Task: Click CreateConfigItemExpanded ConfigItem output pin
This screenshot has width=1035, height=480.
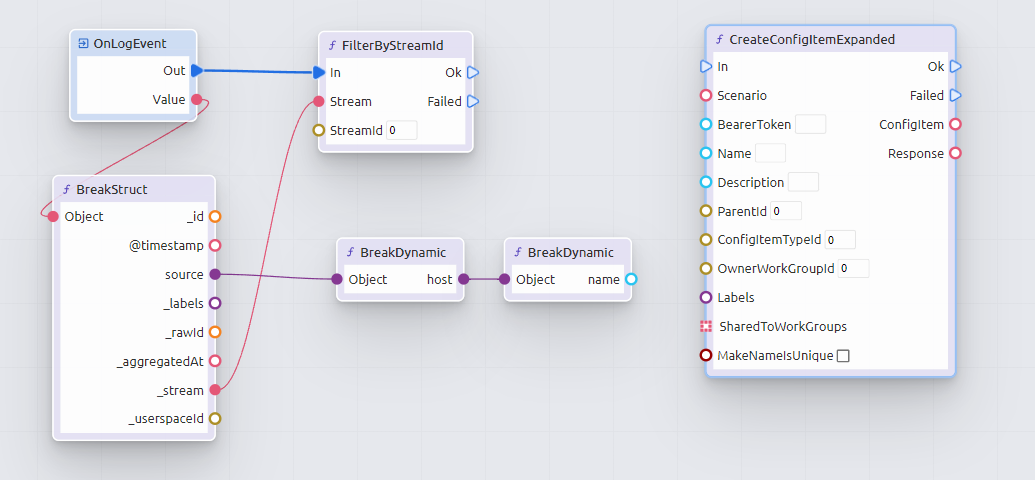Action: point(955,125)
